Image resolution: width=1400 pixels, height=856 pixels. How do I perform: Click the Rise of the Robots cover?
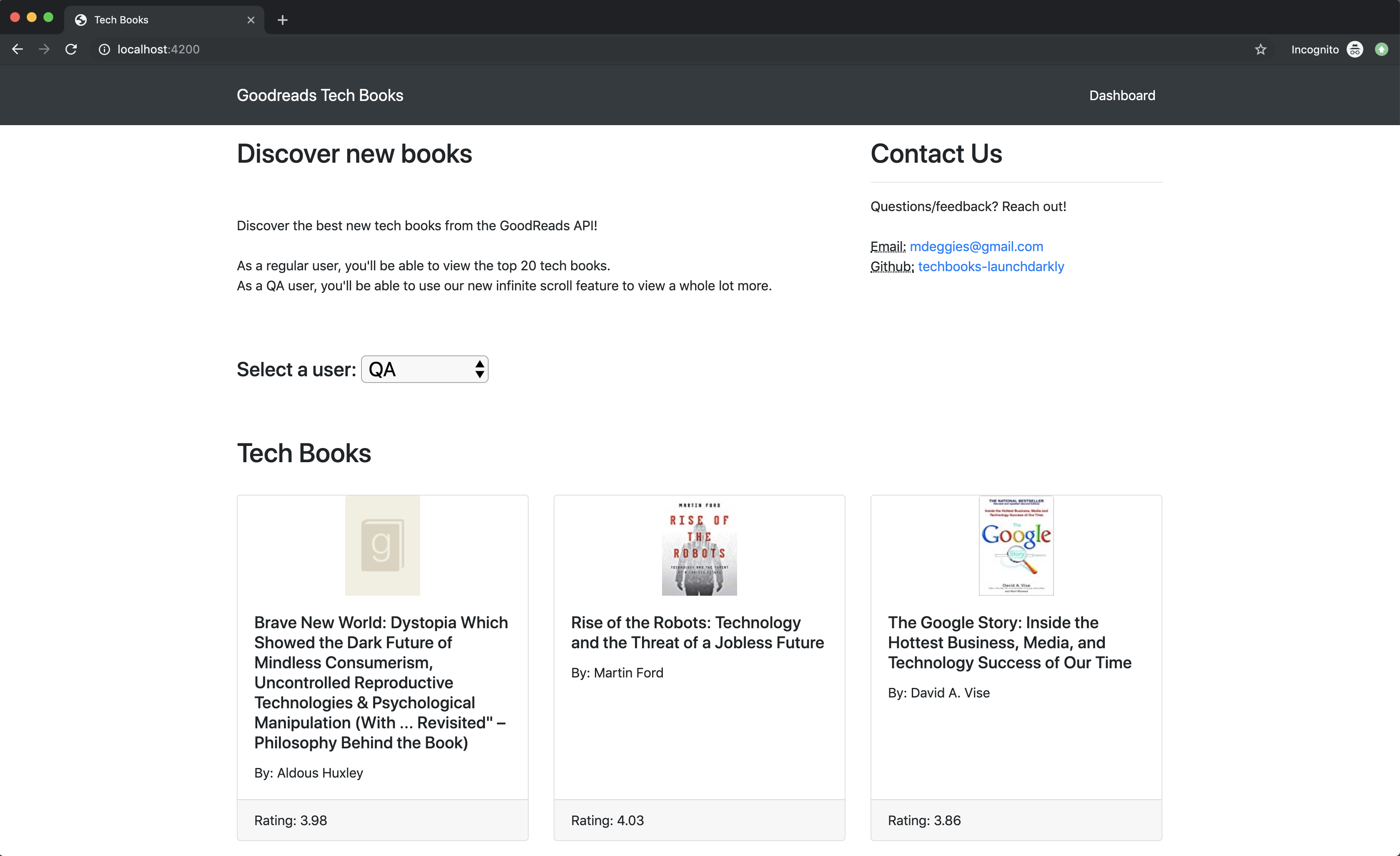click(699, 546)
